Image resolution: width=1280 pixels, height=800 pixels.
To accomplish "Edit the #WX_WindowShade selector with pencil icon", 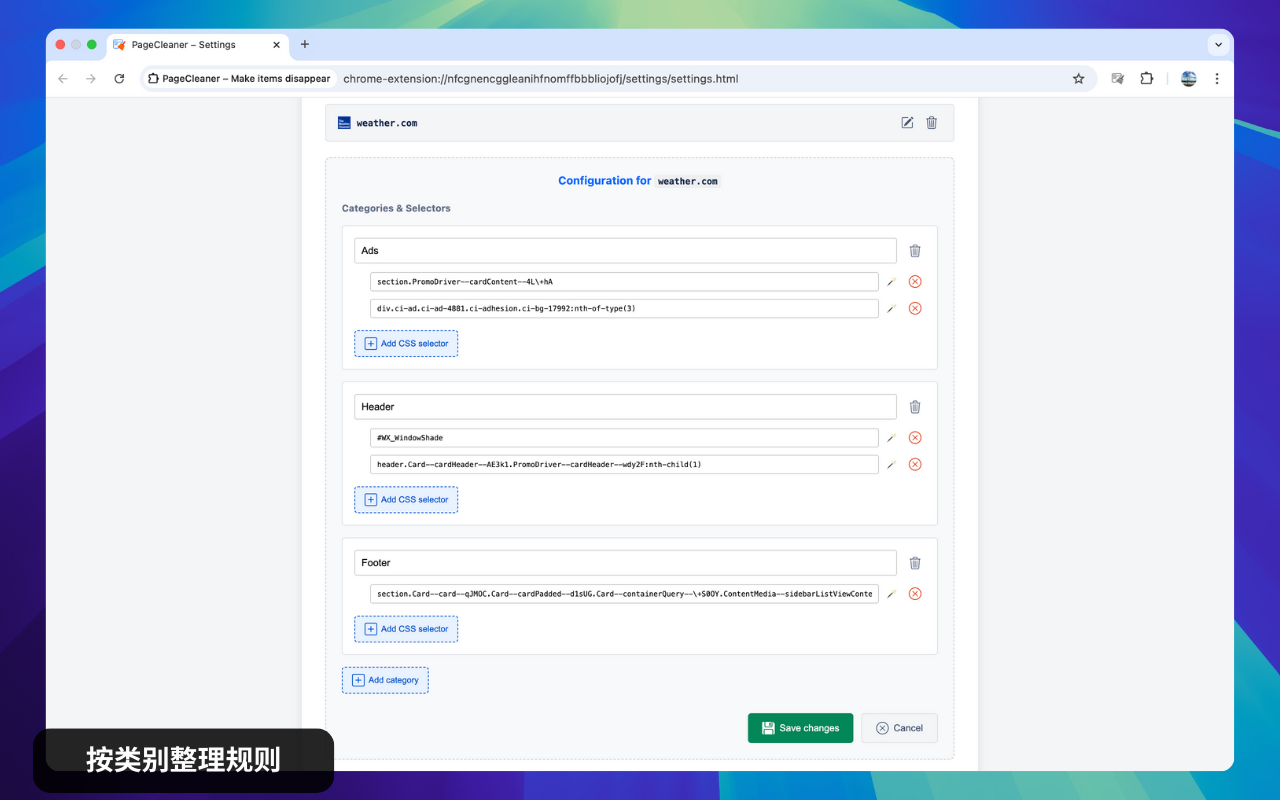I will [x=891, y=437].
